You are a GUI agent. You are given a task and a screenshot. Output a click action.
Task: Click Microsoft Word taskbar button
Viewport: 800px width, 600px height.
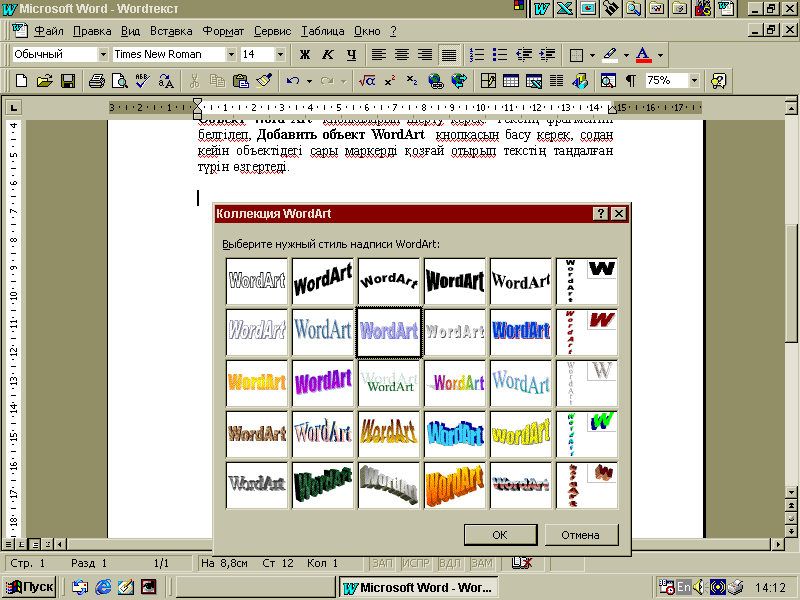coord(418,588)
